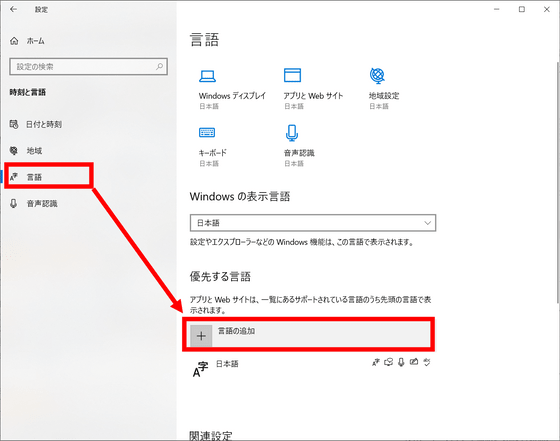560x441 pixels.
Task: Click speech recognition feature icon for 日本語
Action: (x=401, y=362)
